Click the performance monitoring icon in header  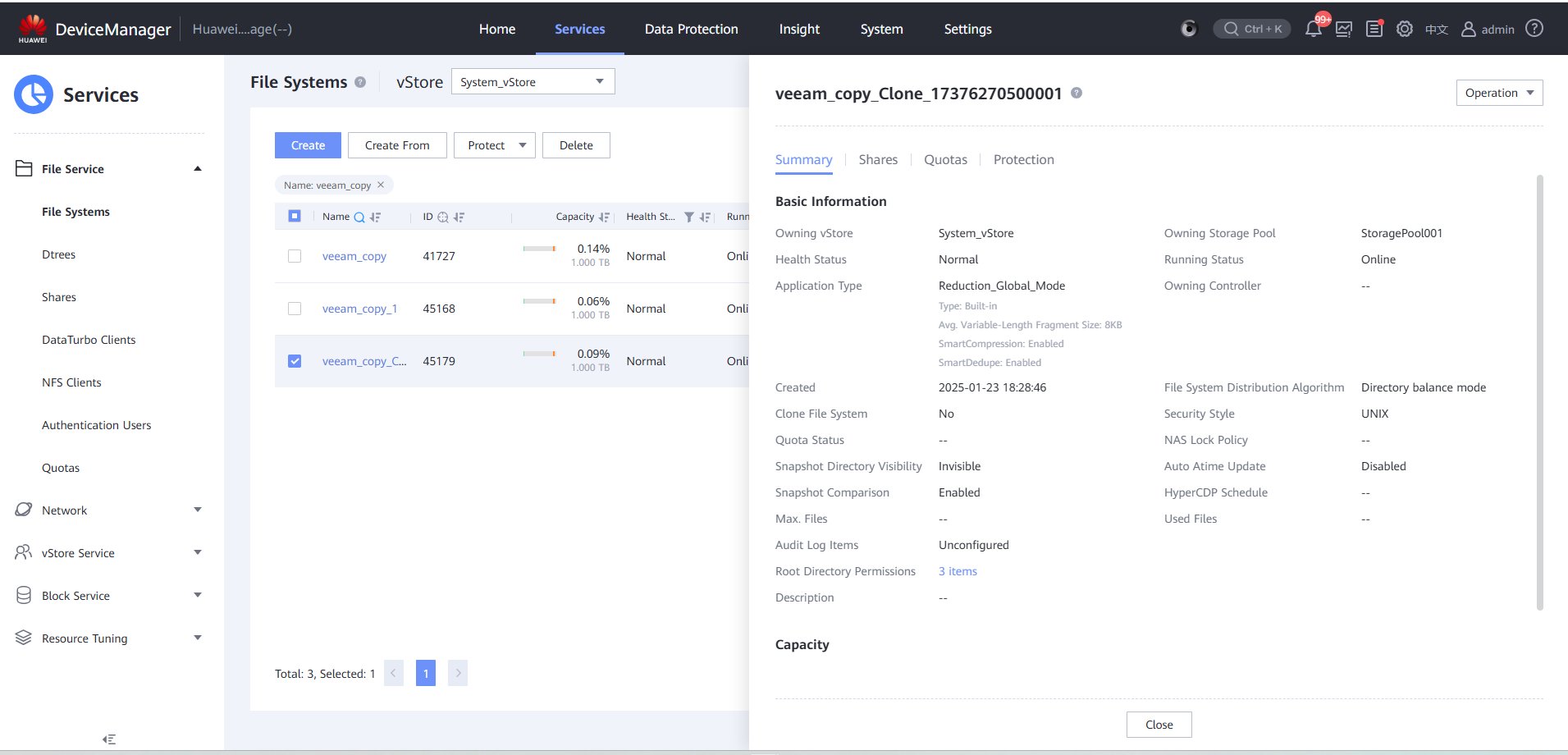pos(1344,30)
